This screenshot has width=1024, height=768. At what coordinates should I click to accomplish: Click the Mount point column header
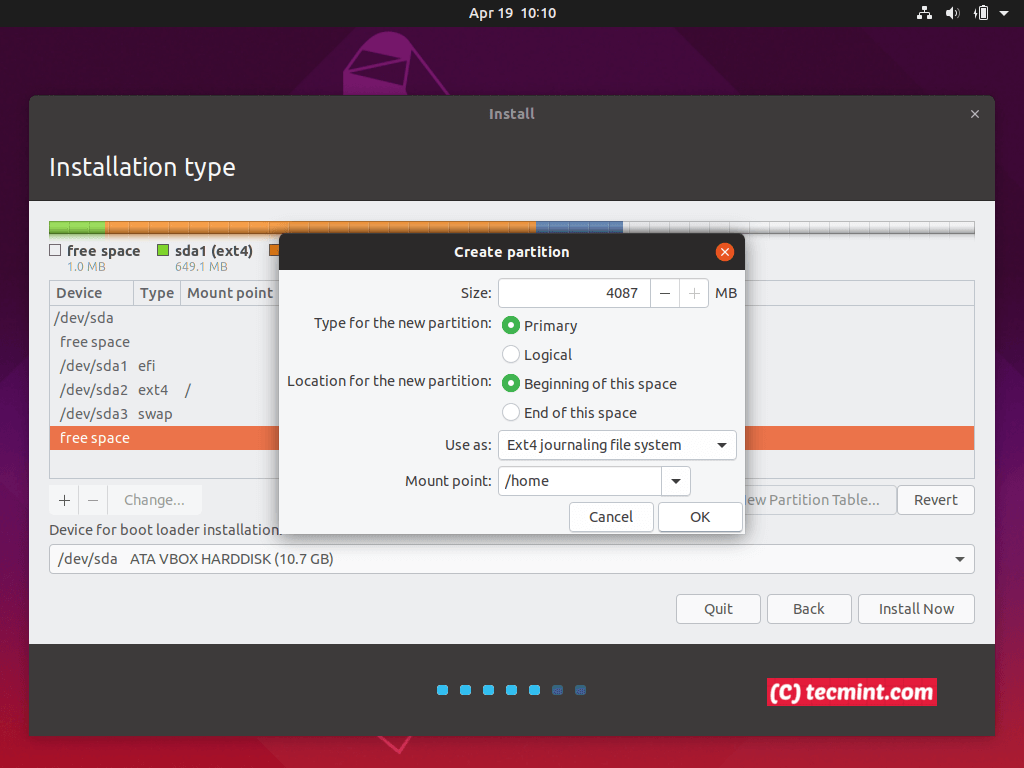(230, 293)
